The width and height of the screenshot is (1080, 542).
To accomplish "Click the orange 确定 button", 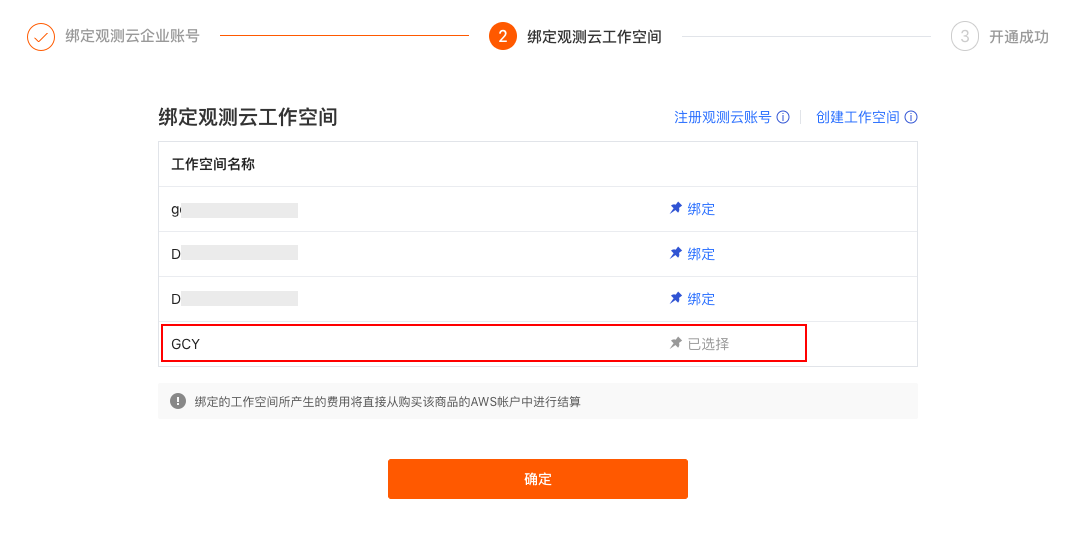I will tap(538, 479).
